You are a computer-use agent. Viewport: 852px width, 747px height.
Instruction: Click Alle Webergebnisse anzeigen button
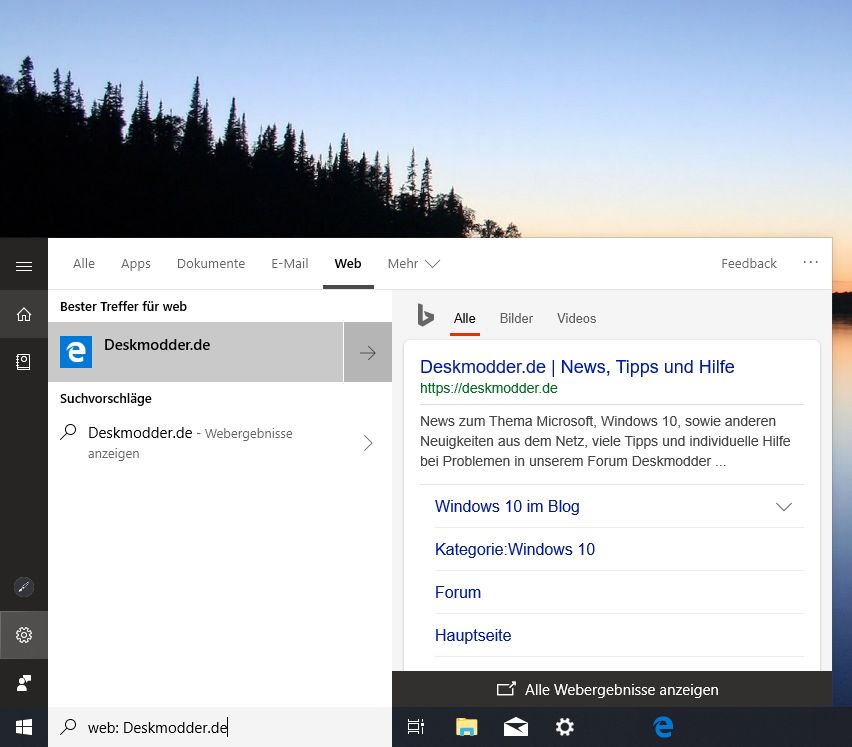tap(612, 689)
